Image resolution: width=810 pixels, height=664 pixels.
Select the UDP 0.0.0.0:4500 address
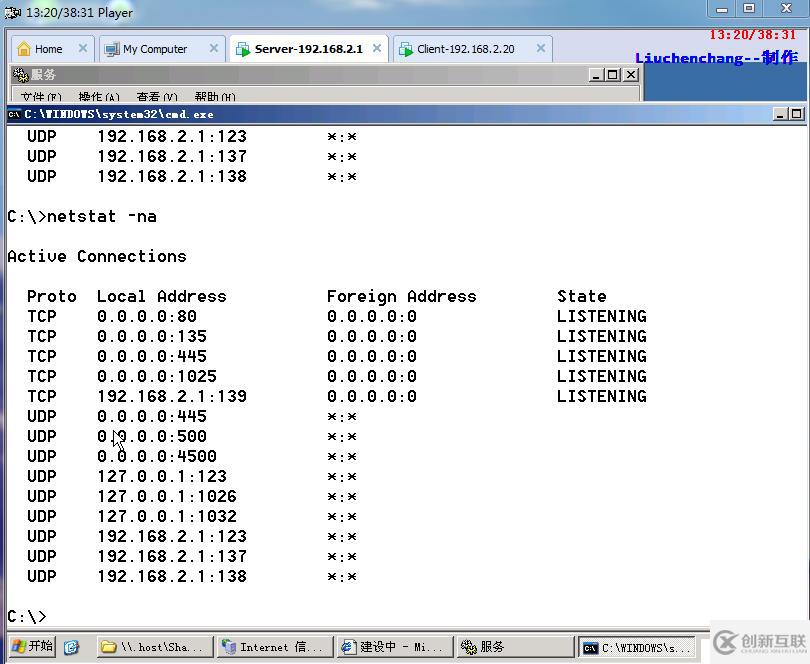157,456
